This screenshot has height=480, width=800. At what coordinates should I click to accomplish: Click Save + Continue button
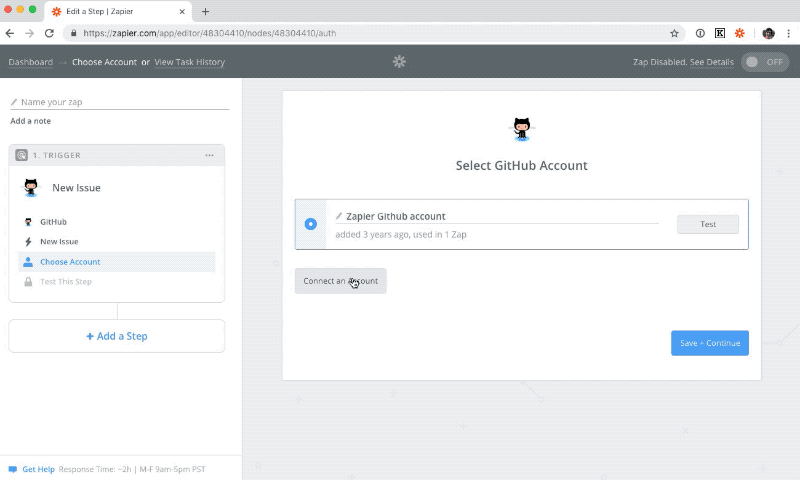point(710,343)
